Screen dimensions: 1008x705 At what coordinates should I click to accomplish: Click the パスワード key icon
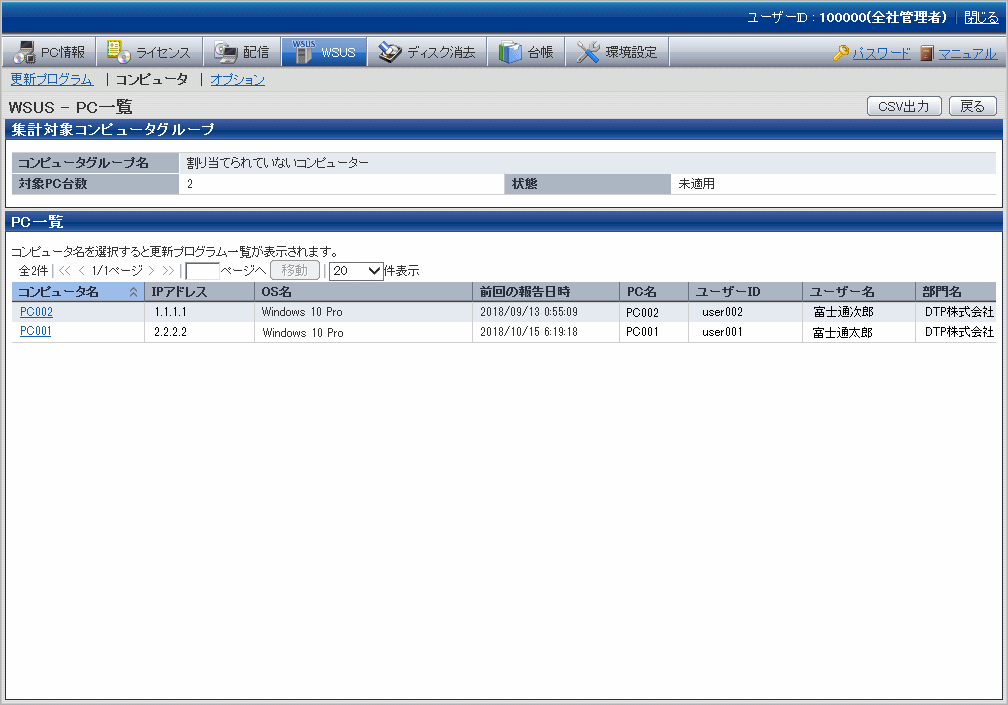click(841, 54)
